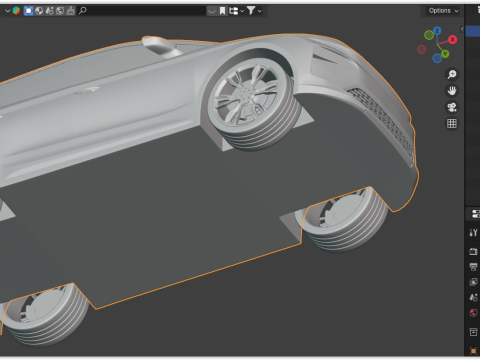Click the front wheel rim in viewport
Image resolution: width=480 pixels, height=360 pixels.
[247, 94]
